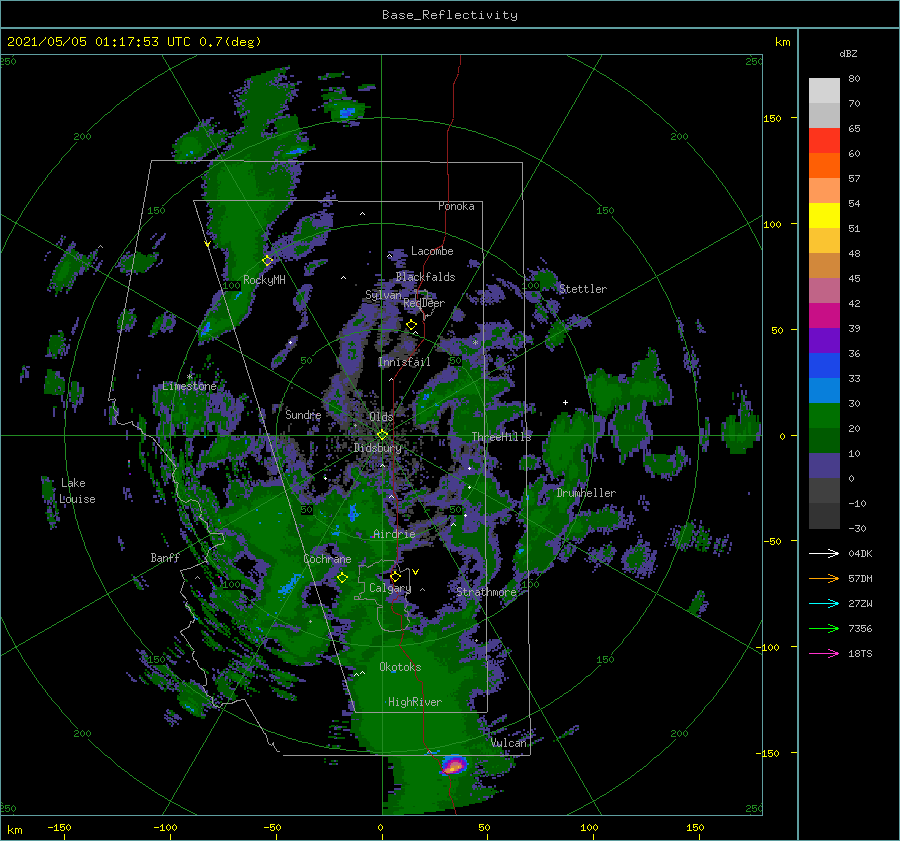Click the Strathmore city label
This screenshot has height=841, width=900.
486,592
